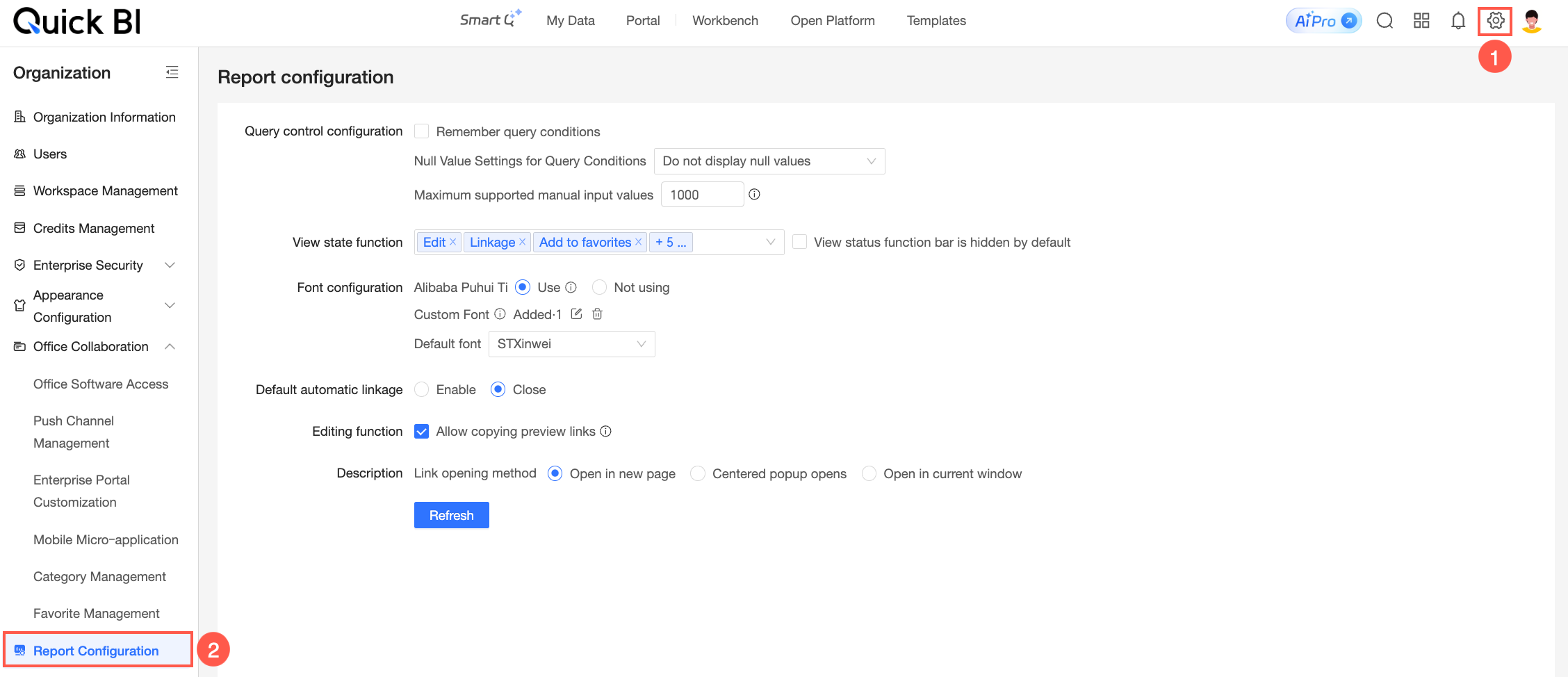
Task: Collapse the Organization sidebar menu icon
Action: (172, 72)
